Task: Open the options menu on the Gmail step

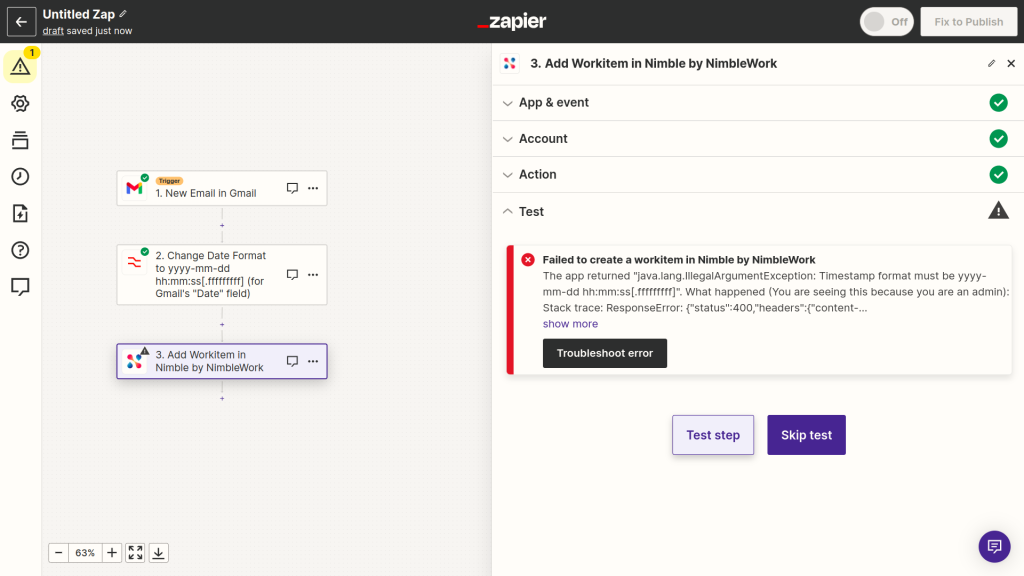Action: [313, 187]
